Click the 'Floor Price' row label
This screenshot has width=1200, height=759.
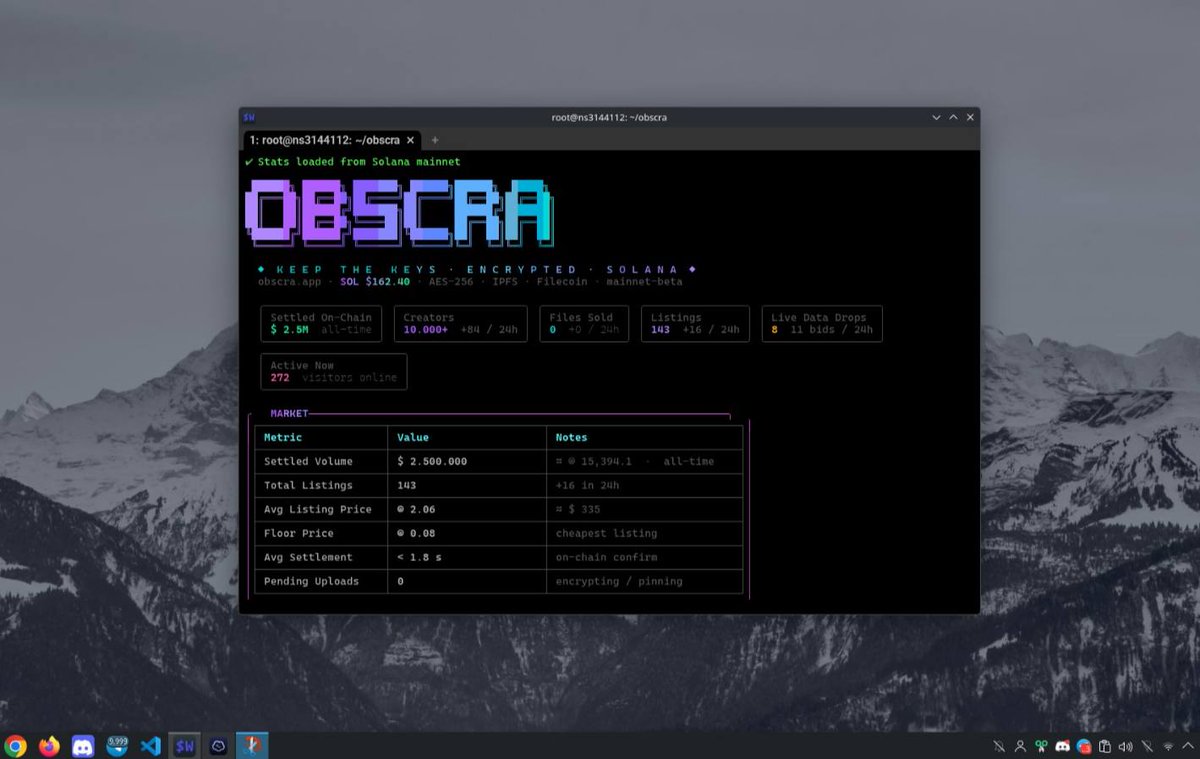click(299, 533)
